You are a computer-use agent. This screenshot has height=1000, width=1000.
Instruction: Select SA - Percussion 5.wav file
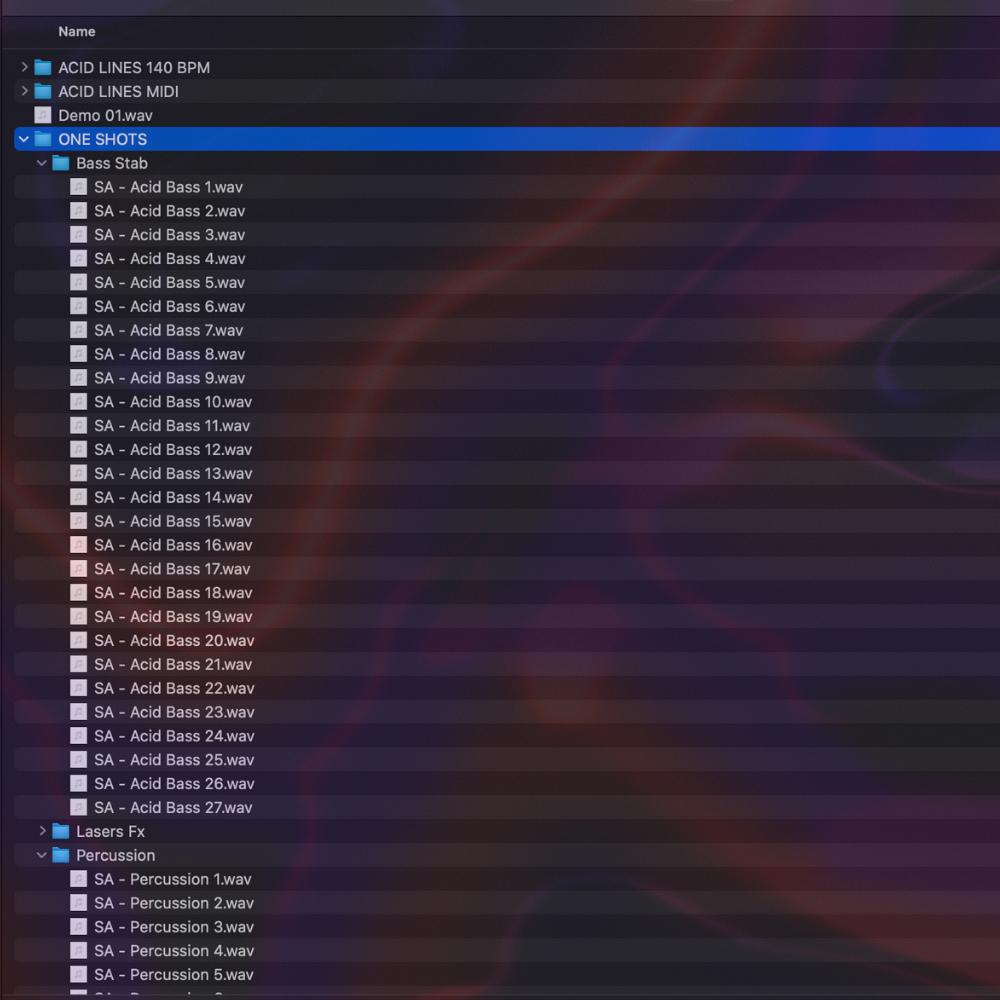(x=172, y=975)
